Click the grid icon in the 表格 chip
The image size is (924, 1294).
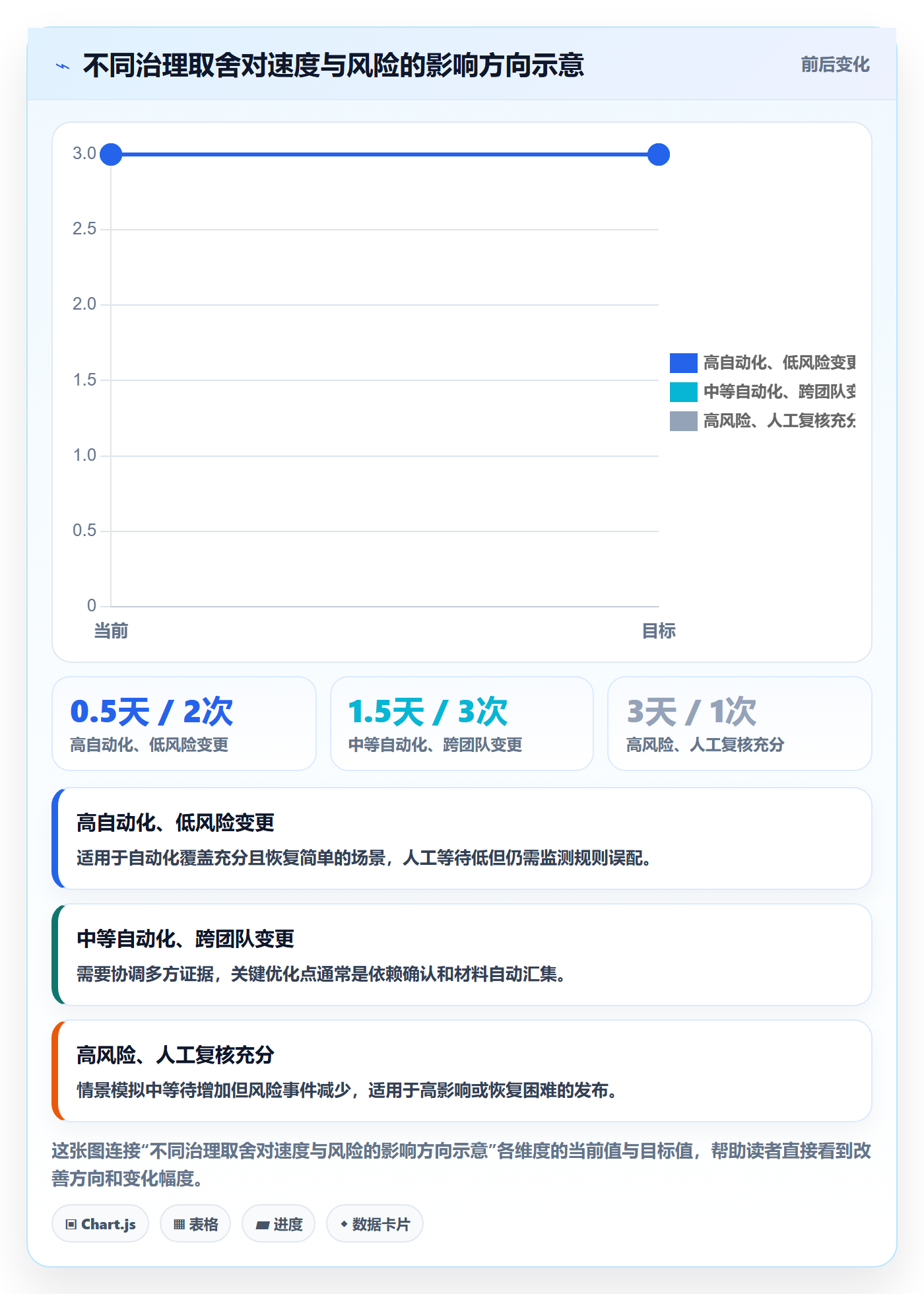pyautogui.click(x=179, y=1225)
